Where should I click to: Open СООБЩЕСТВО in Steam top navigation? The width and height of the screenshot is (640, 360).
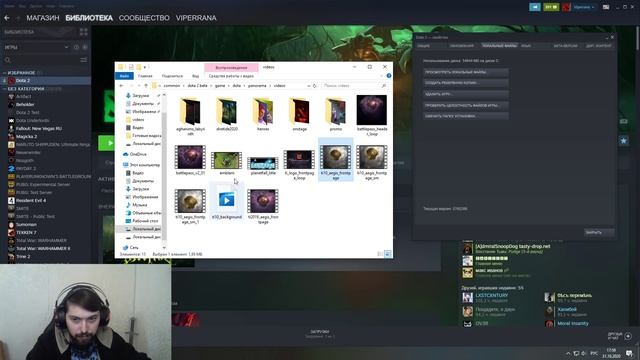click(144, 18)
